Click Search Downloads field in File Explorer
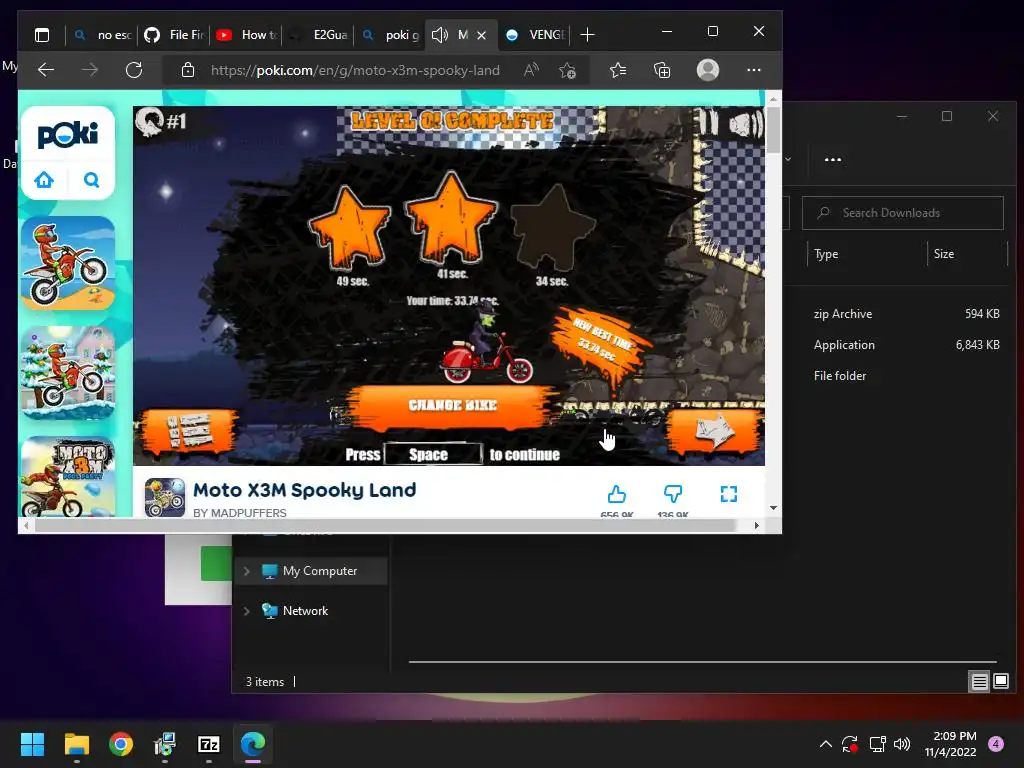 tap(903, 213)
